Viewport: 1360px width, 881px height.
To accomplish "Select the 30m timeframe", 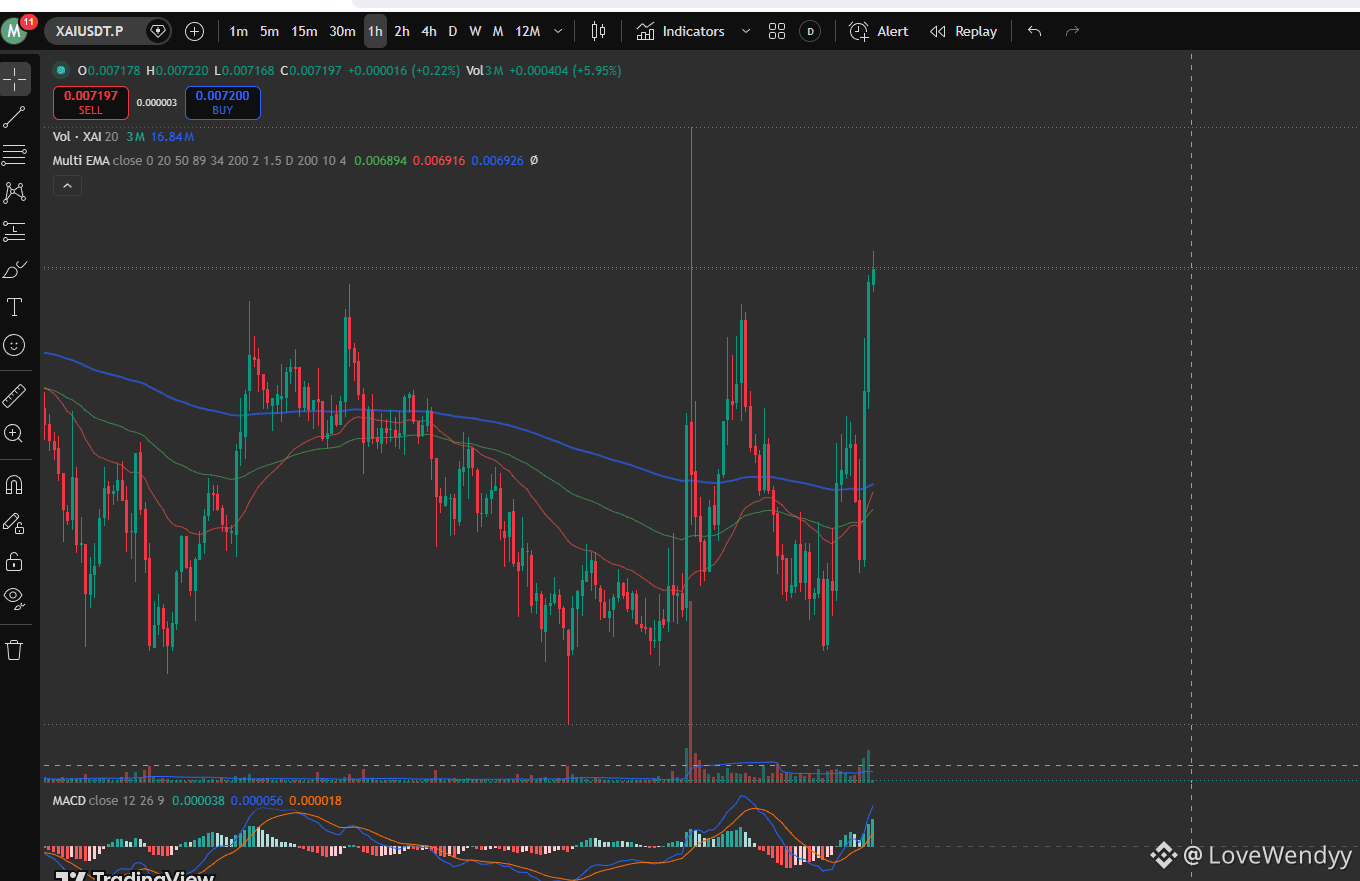I will point(342,31).
